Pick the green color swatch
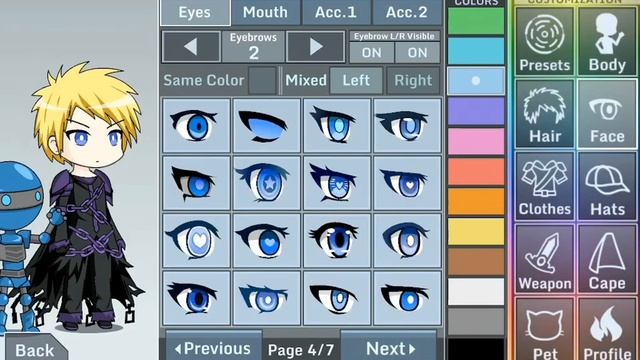Image resolution: width=640 pixels, height=360 pixels. 476,21
